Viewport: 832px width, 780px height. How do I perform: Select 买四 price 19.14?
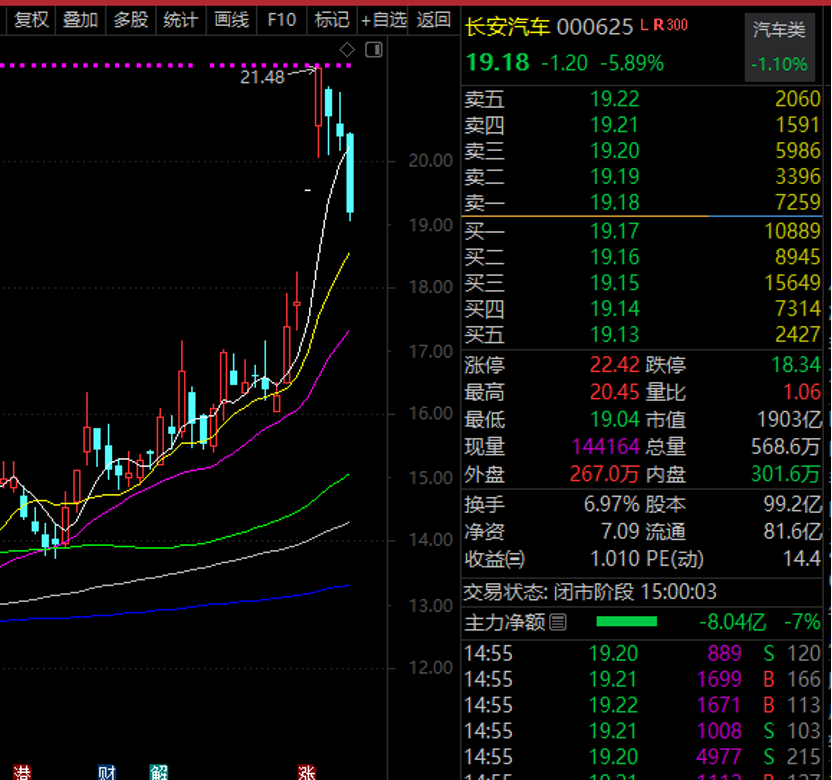(615, 309)
